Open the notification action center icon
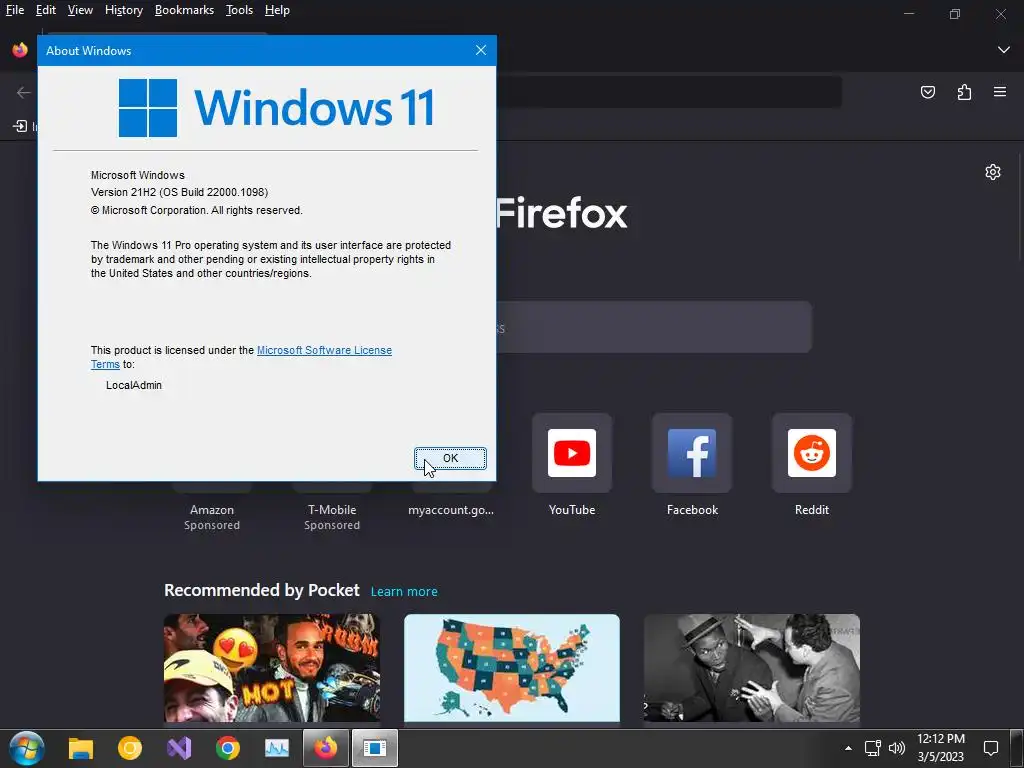The width and height of the screenshot is (1024, 768). coord(991,748)
